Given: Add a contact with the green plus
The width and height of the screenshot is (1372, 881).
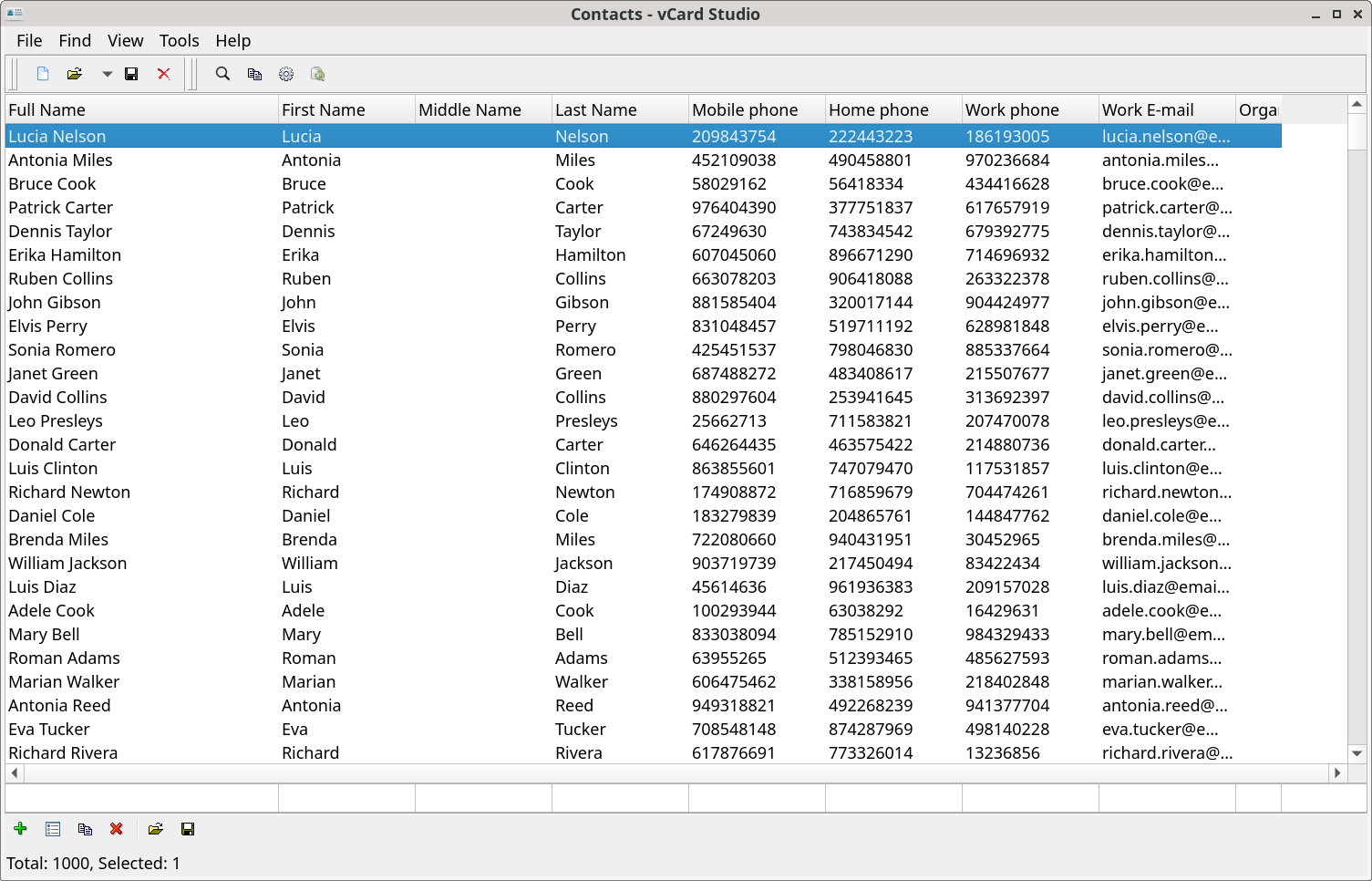Looking at the screenshot, I should 20,829.
